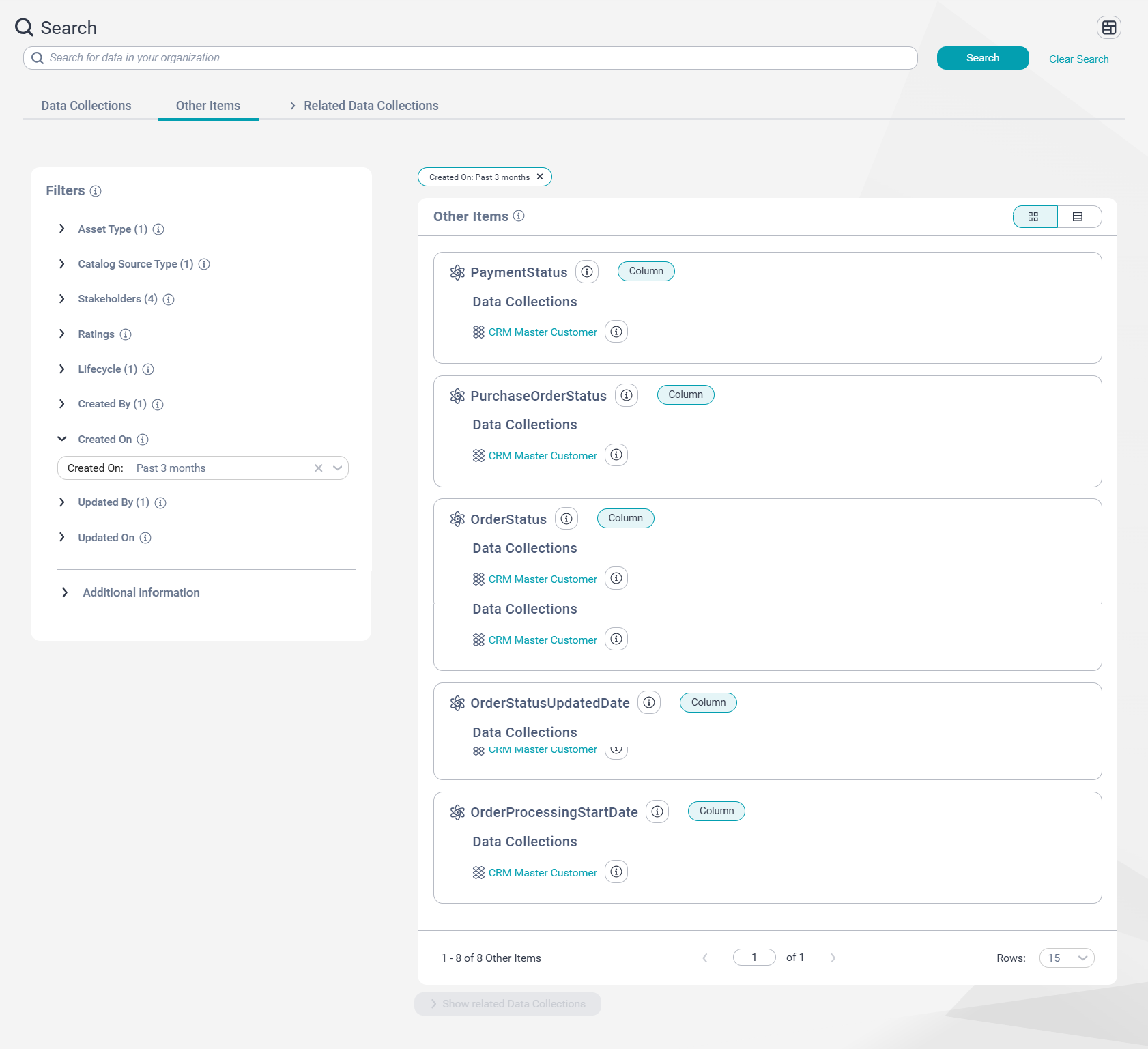Expand Stakeholders filter
The width and height of the screenshot is (1148, 1049).
click(62, 299)
